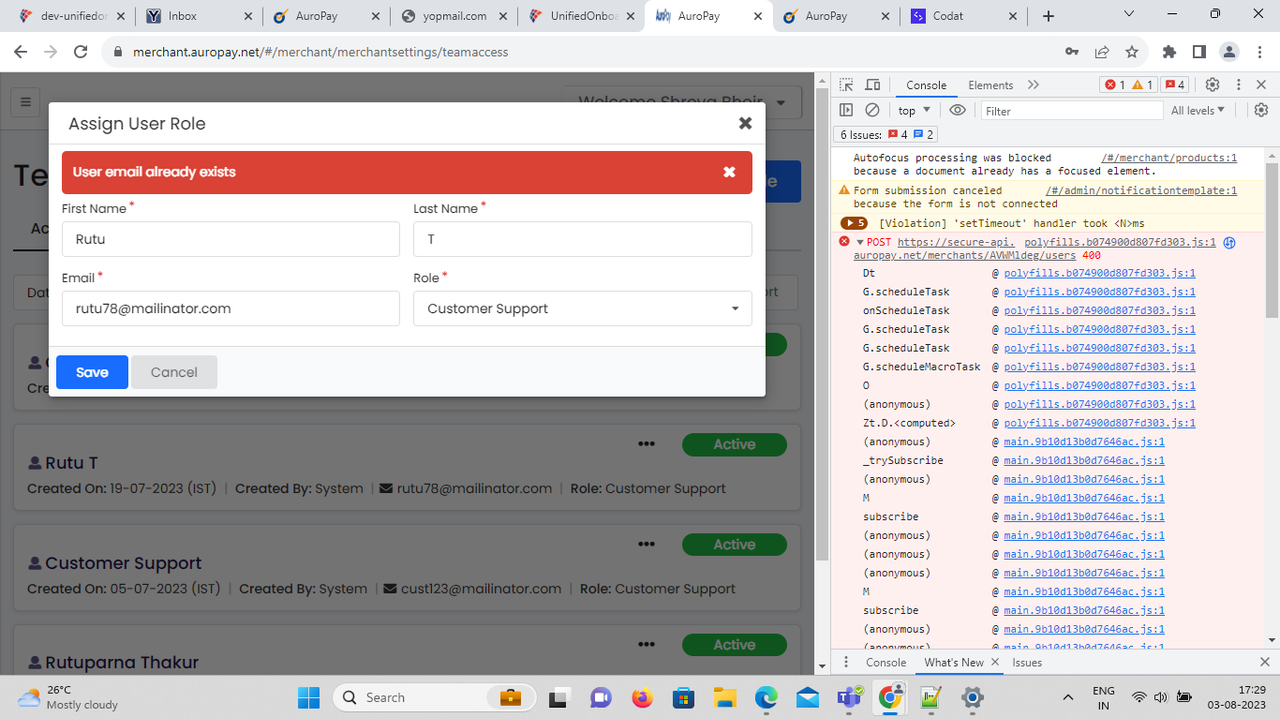This screenshot has height=720, width=1280.
Task: Open console settings gear icon
Action: (1261, 110)
